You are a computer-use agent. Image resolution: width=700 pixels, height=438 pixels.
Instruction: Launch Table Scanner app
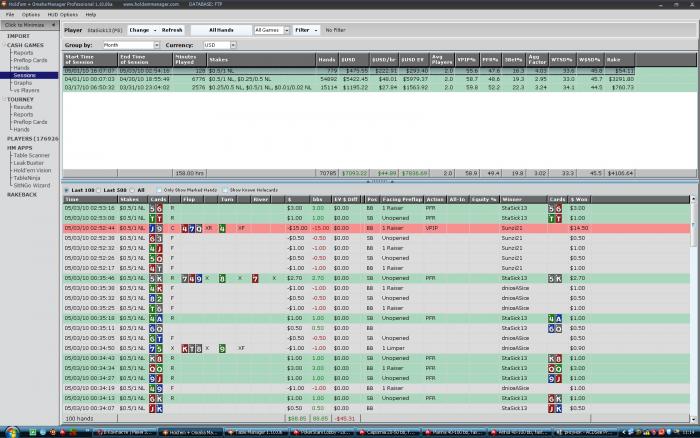pos(31,155)
